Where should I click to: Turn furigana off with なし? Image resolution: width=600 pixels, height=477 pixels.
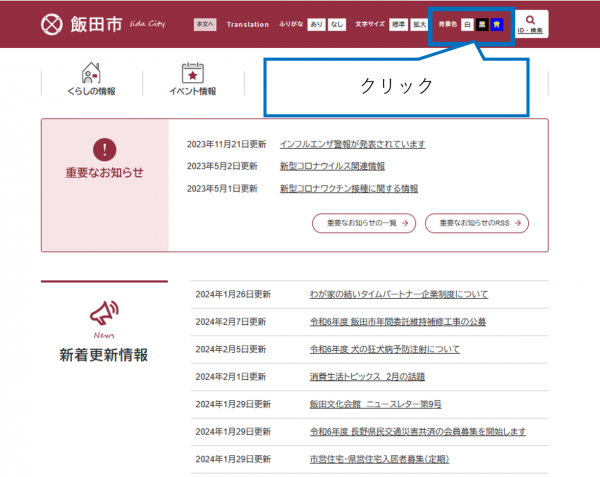(x=337, y=24)
